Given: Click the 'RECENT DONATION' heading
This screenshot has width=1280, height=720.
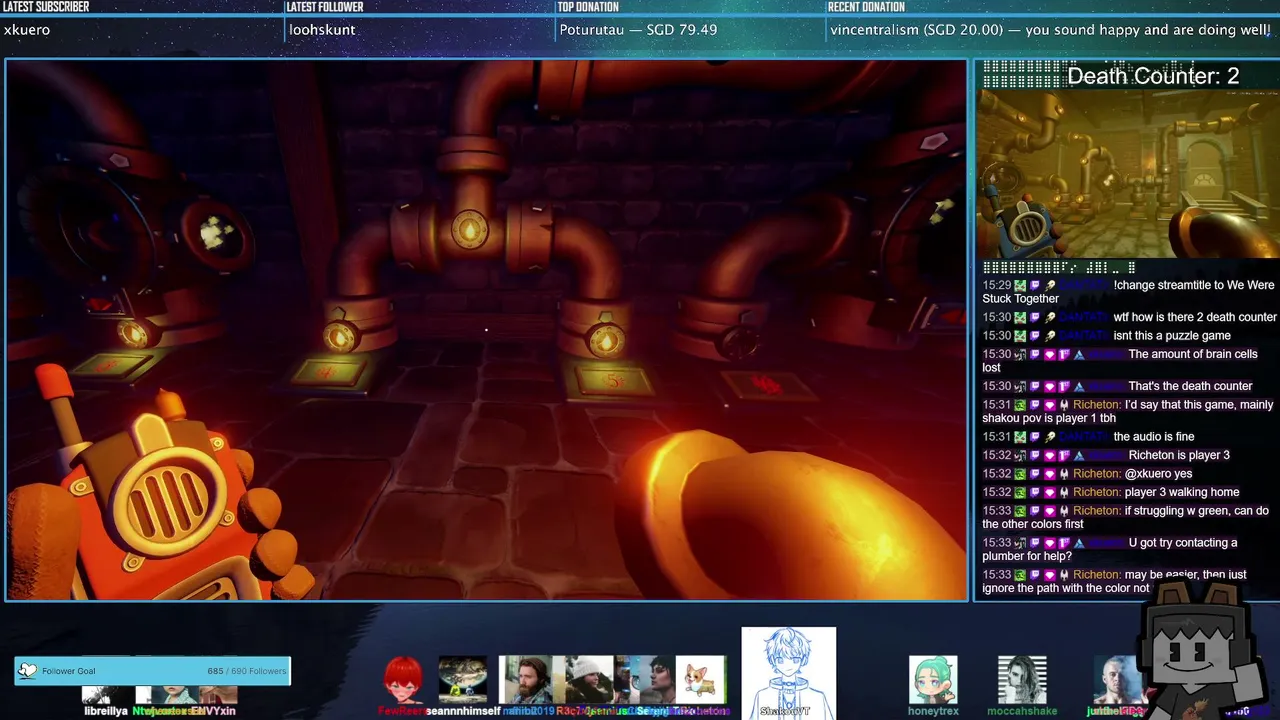Looking at the screenshot, I should [866, 7].
